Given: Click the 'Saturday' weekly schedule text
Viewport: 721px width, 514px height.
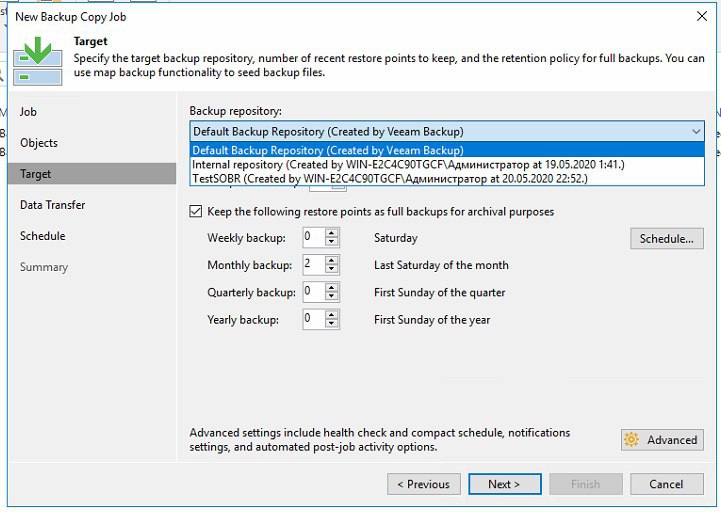Looking at the screenshot, I should (396, 238).
